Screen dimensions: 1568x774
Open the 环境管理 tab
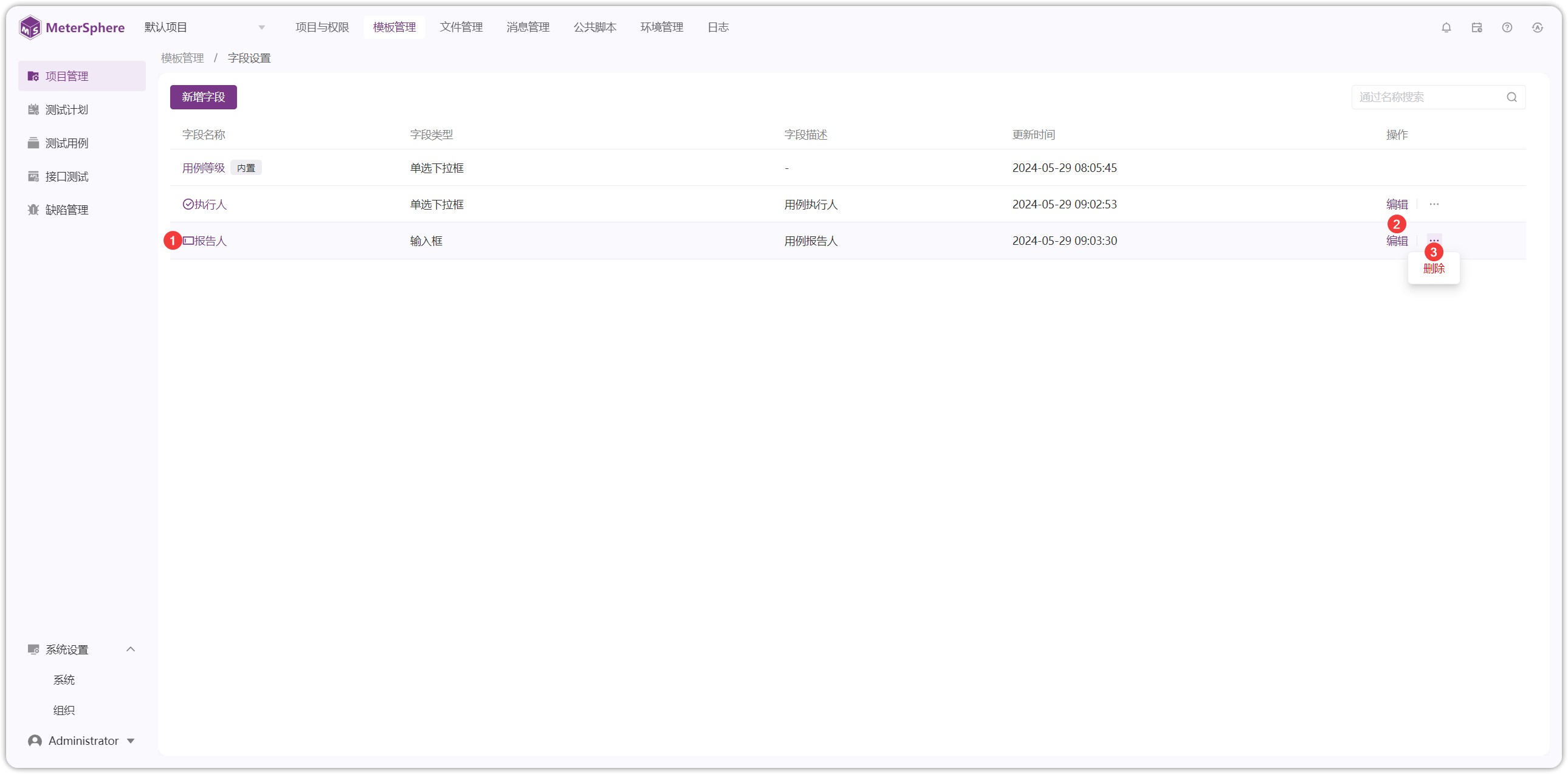click(662, 27)
